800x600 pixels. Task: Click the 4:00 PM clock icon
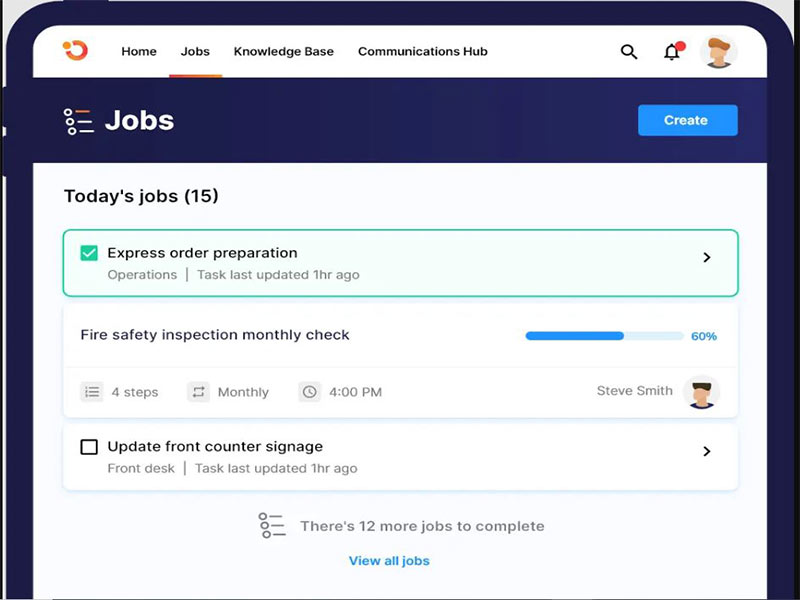click(310, 392)
